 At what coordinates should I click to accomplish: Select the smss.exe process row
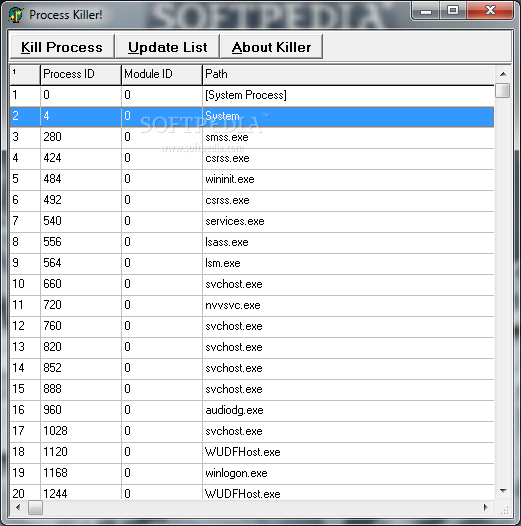(252, 137)
